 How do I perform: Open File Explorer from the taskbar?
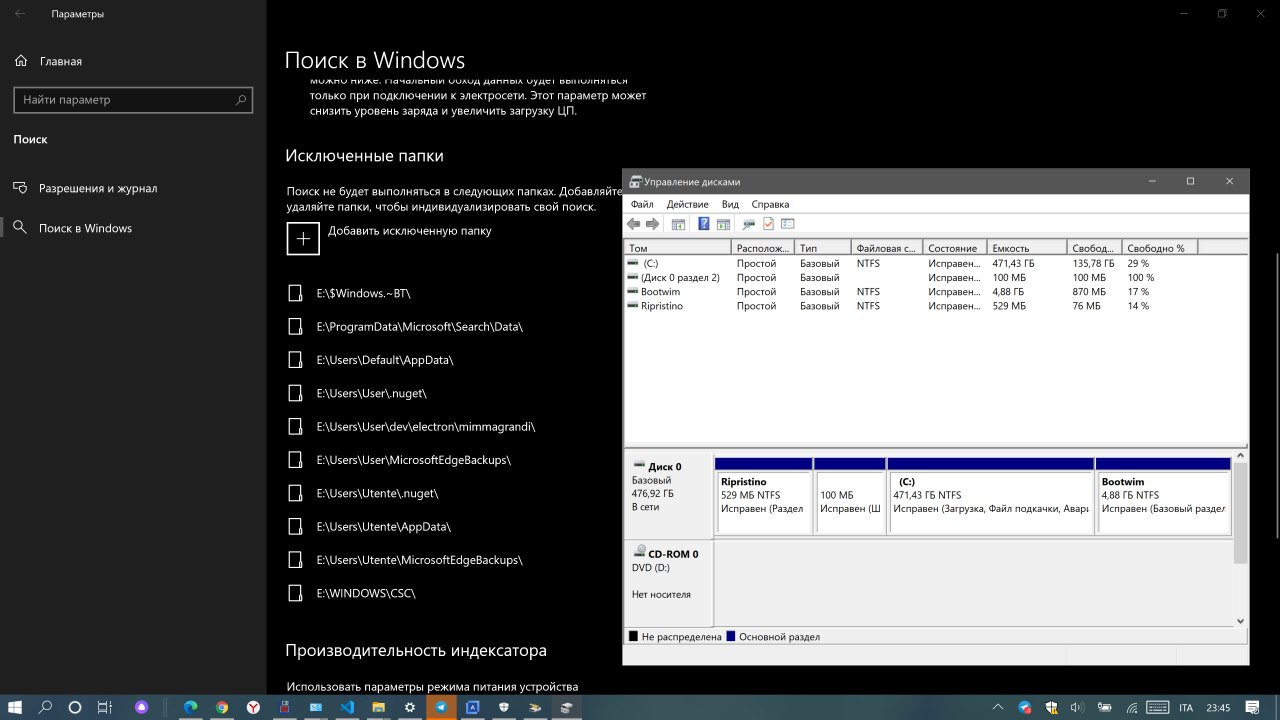coord(378,707)
